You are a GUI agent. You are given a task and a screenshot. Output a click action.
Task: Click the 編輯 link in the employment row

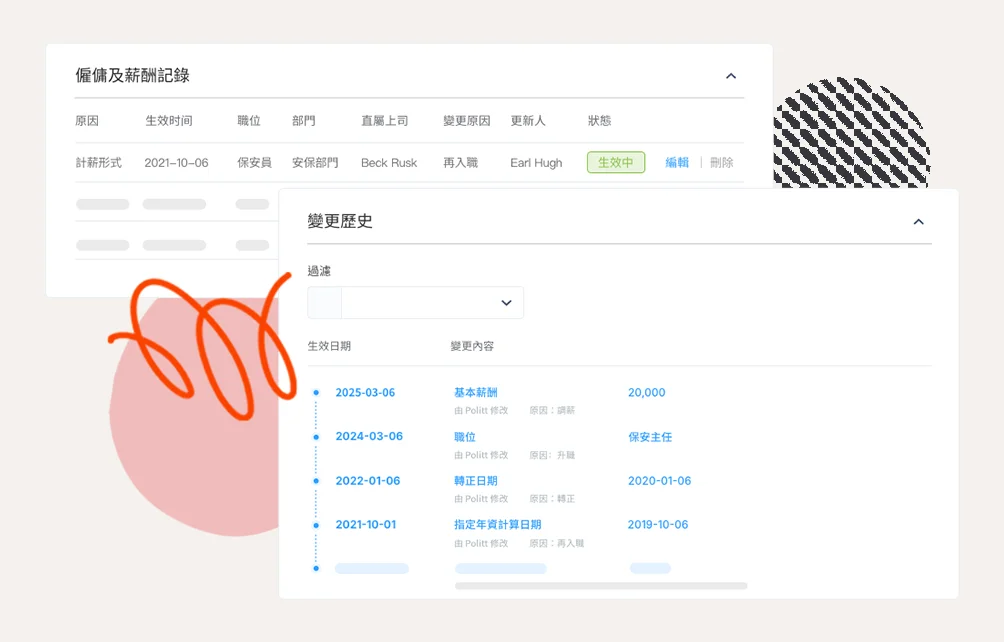(677, 163)
